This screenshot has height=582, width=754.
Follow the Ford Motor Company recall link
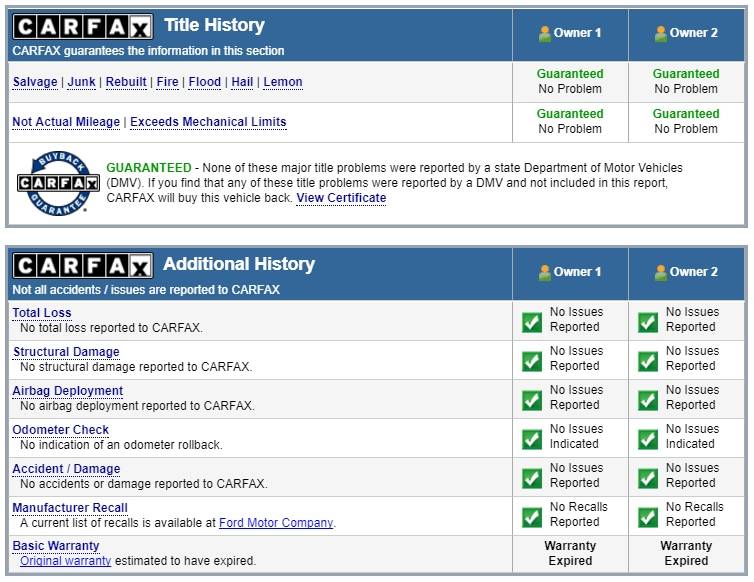click(276, 523)
